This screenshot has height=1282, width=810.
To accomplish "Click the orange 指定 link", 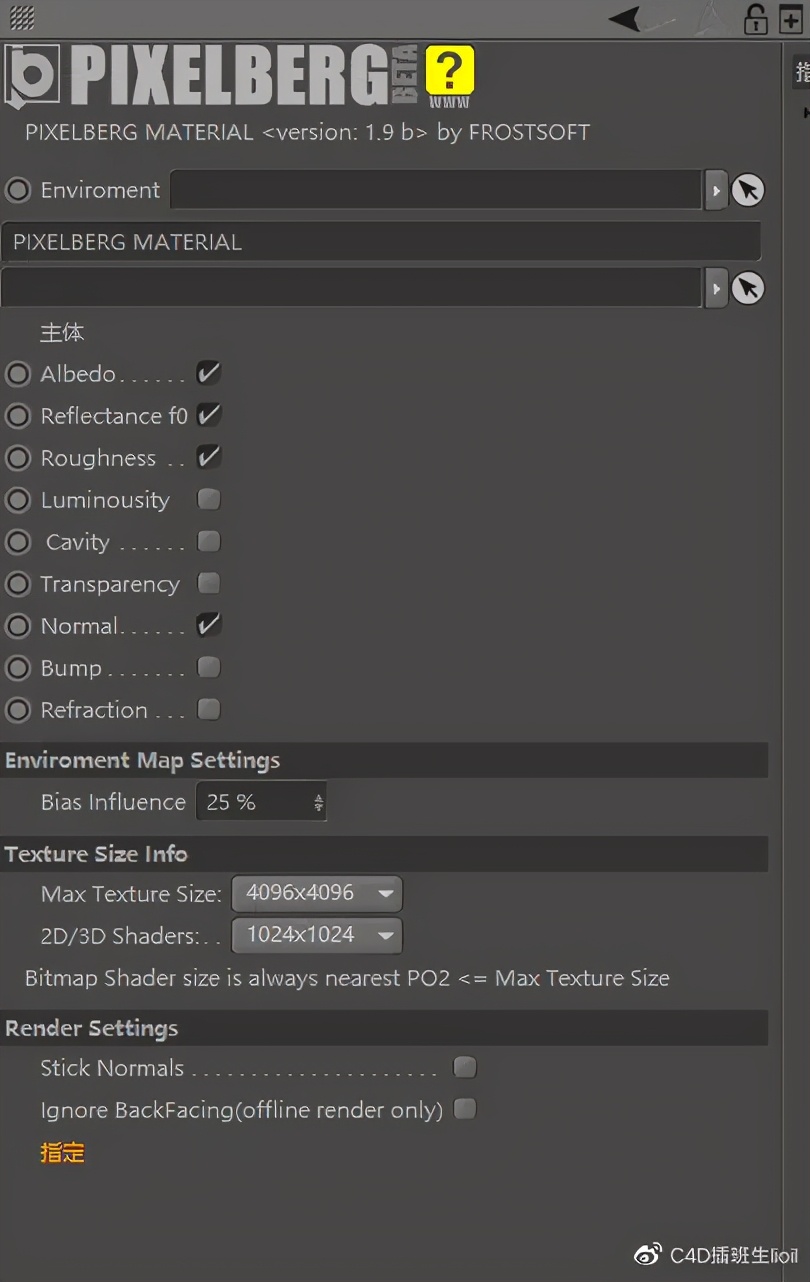I will pos(62,1153).
